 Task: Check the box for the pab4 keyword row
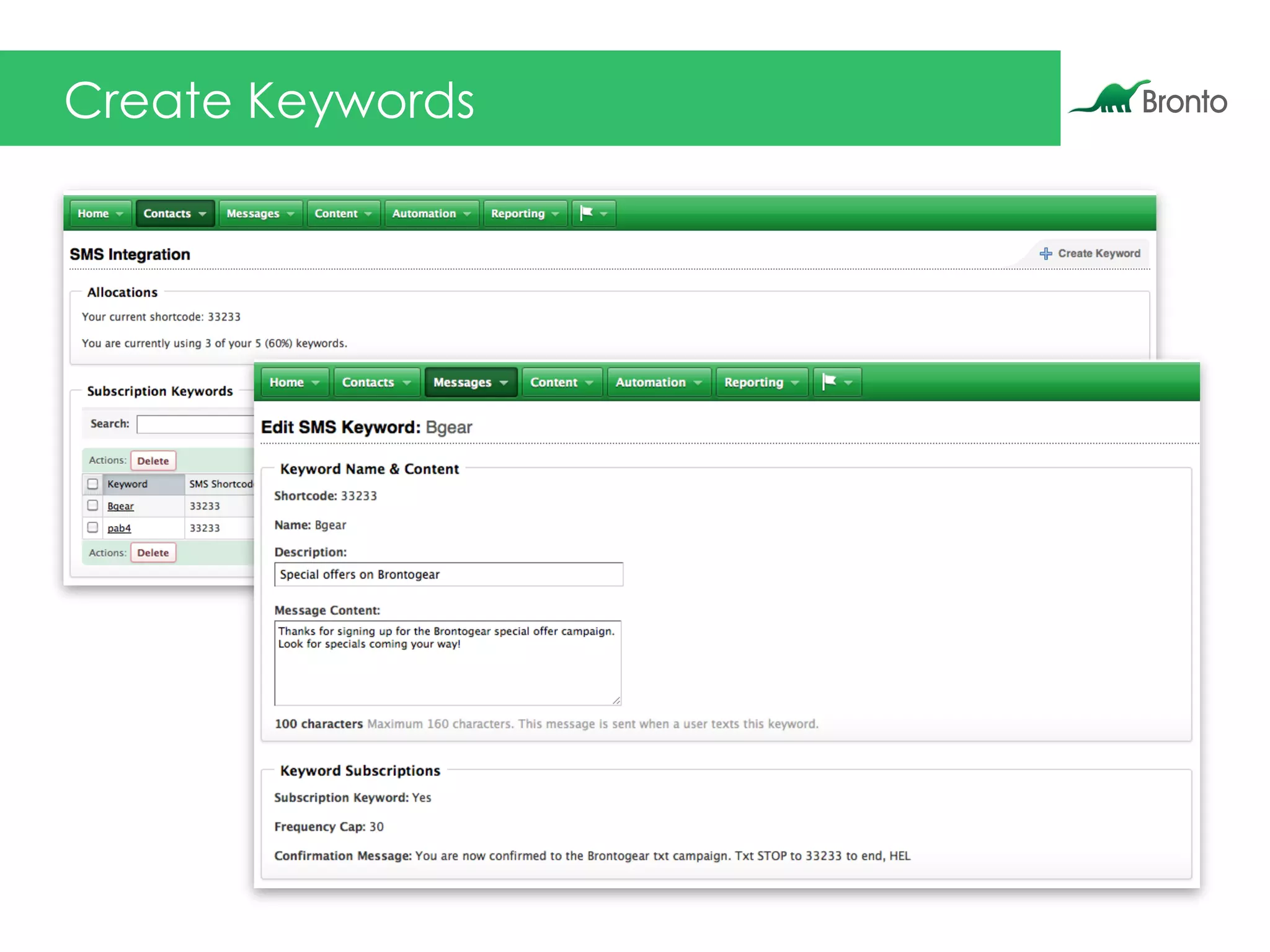pyautogui.click(x=93, y=527)
